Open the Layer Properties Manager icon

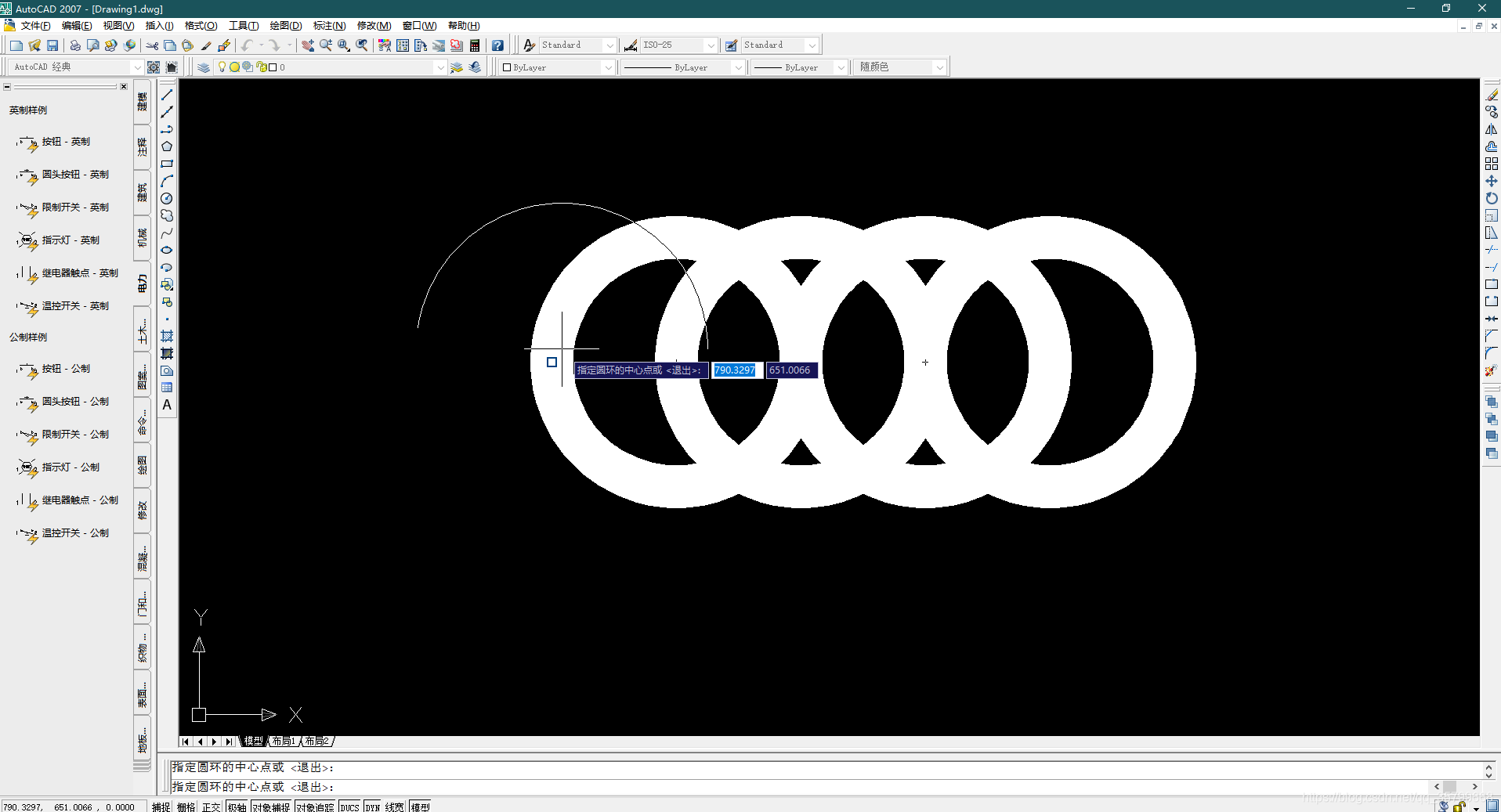204,67
